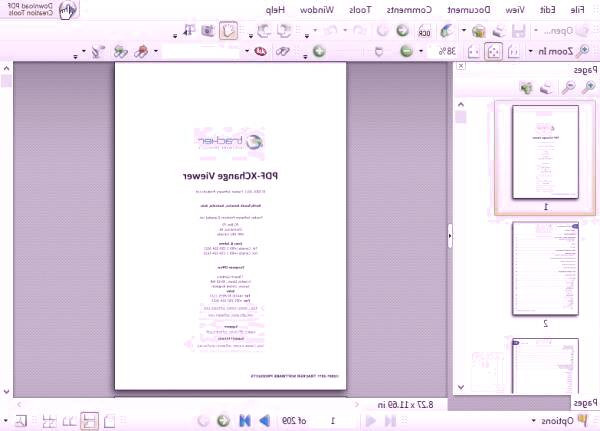
Task: Click the green navigation arrow in toolbar
Action: 402,31
